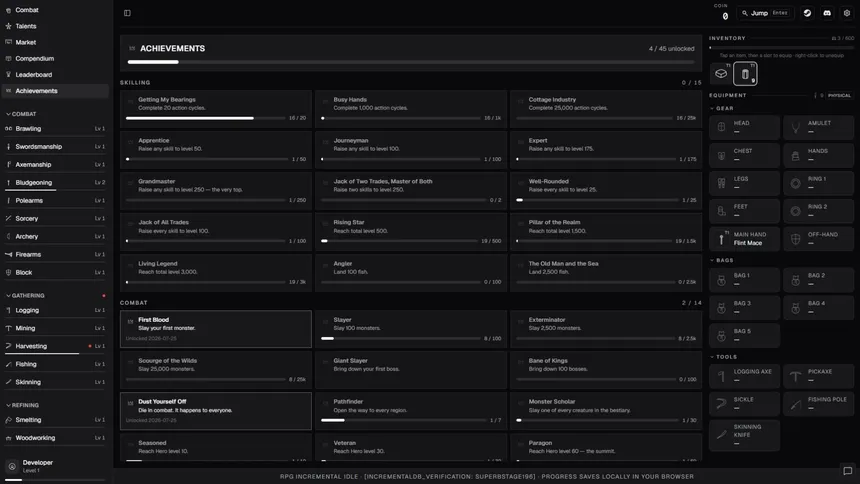Screen dimensions: 860x484
Task: Select the Bludgeoning skill
Action: [x=55, y=183]
